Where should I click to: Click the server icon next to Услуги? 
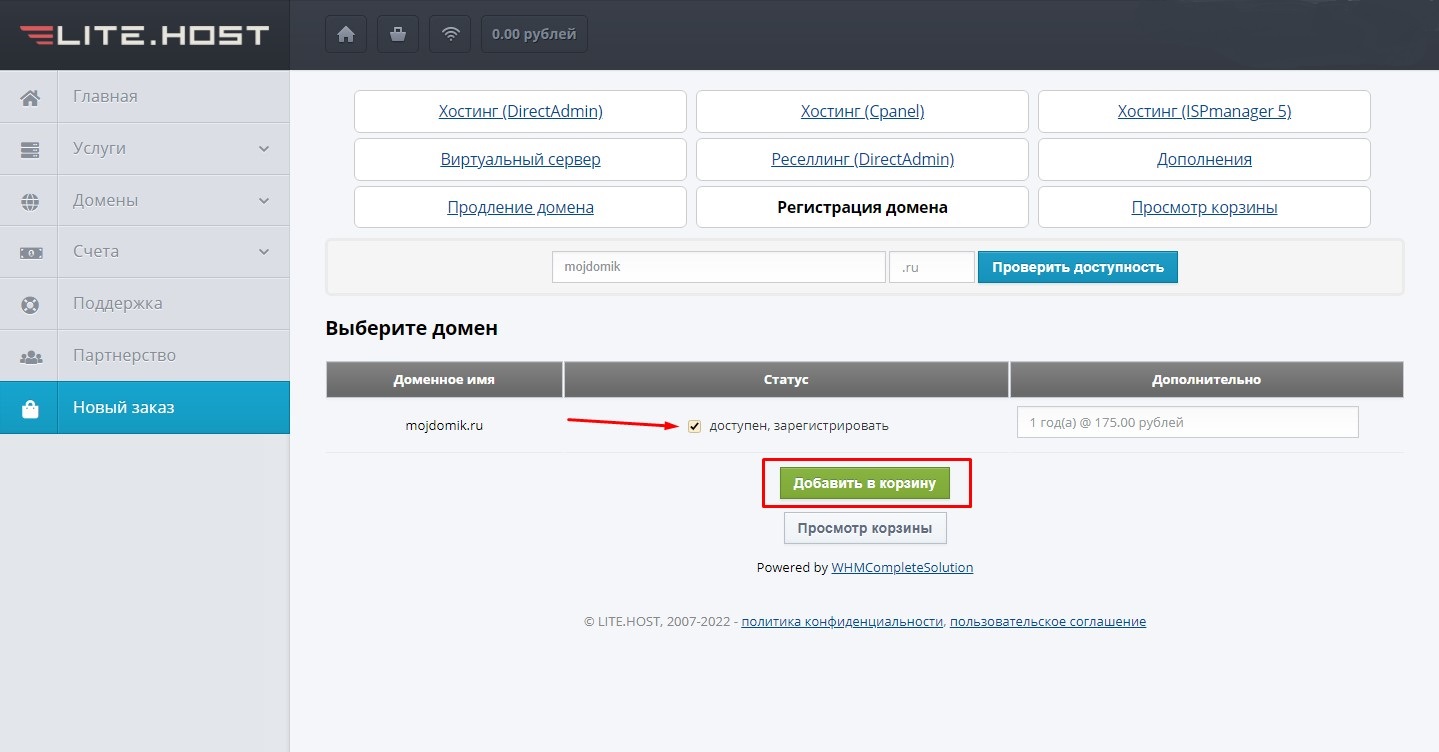point(30,149)
